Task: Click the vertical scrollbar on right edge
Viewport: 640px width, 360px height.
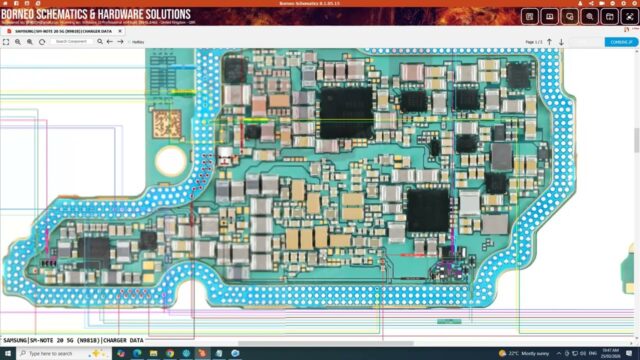Action: click(637, 140)
